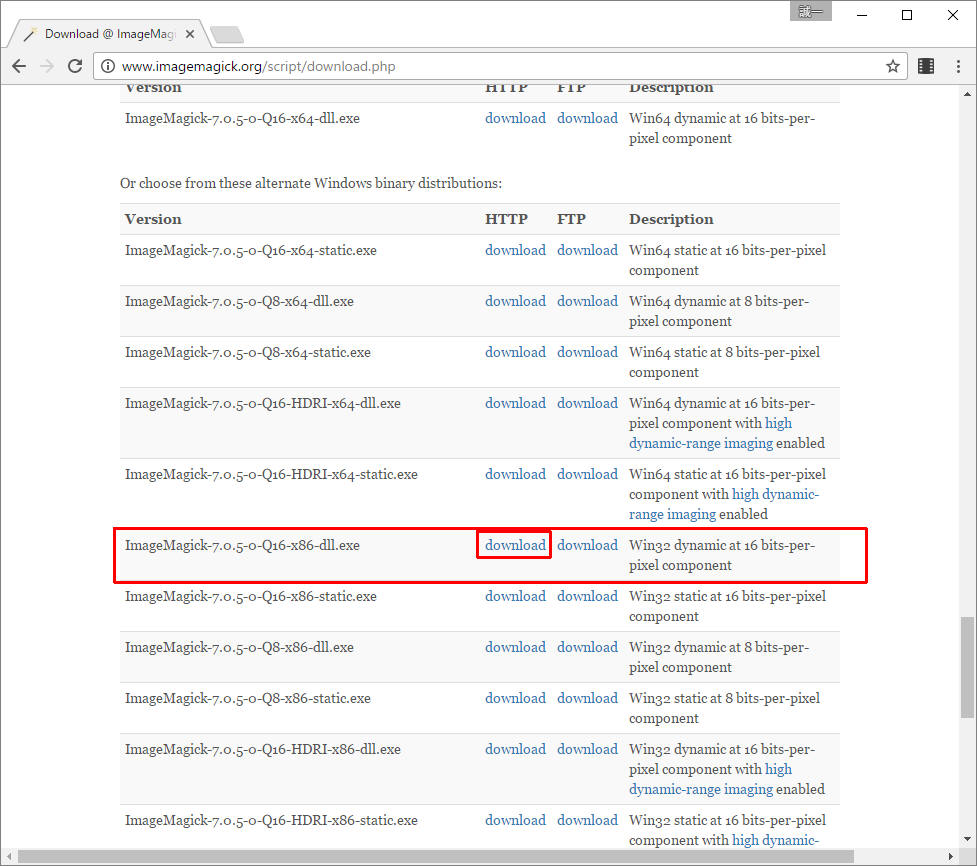The height and width of the screenshot is (866, 977).
Task: Select filename ImageMagick-7.0.5-0-Q8-x64-static.exe text
Action: point(248,353)
